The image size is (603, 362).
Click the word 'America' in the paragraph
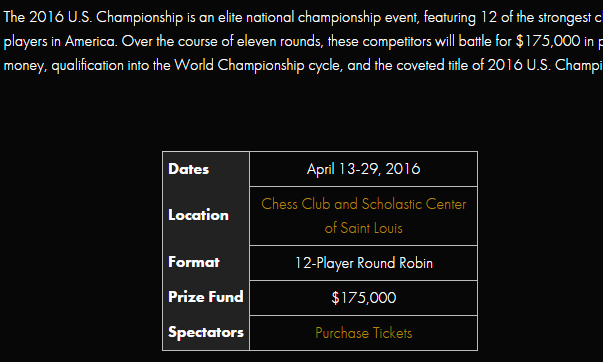tap(90, 41)
